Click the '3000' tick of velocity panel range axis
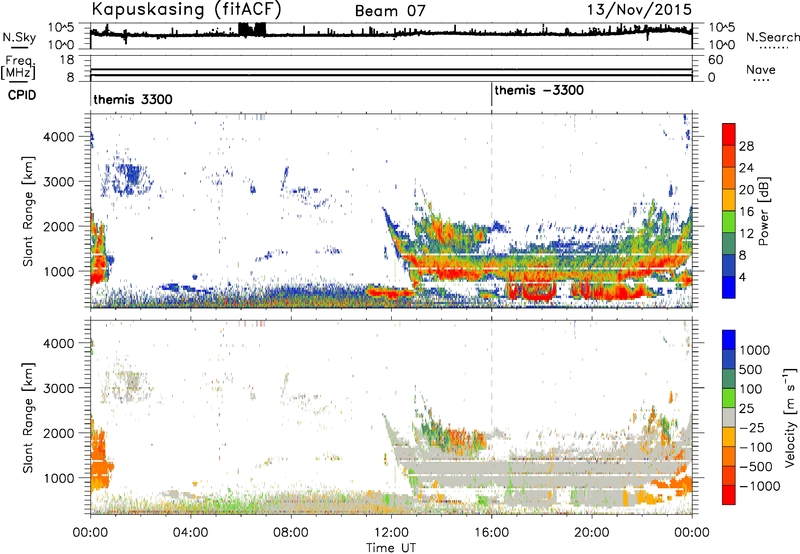This screenshot has width=800, height=554. pyautogui.click(x=59, y=388)
